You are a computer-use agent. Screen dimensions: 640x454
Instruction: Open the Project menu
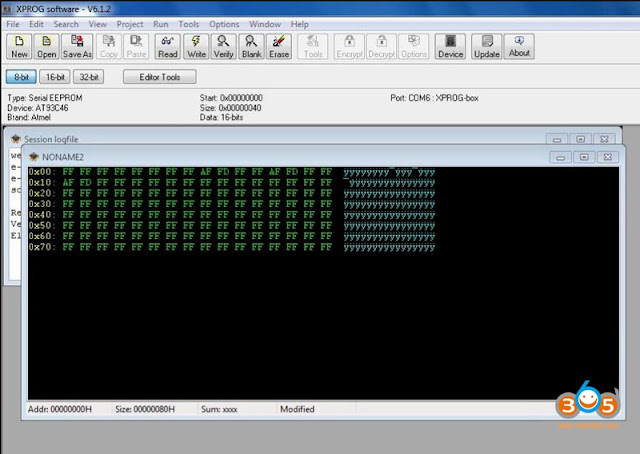point(130,24)
